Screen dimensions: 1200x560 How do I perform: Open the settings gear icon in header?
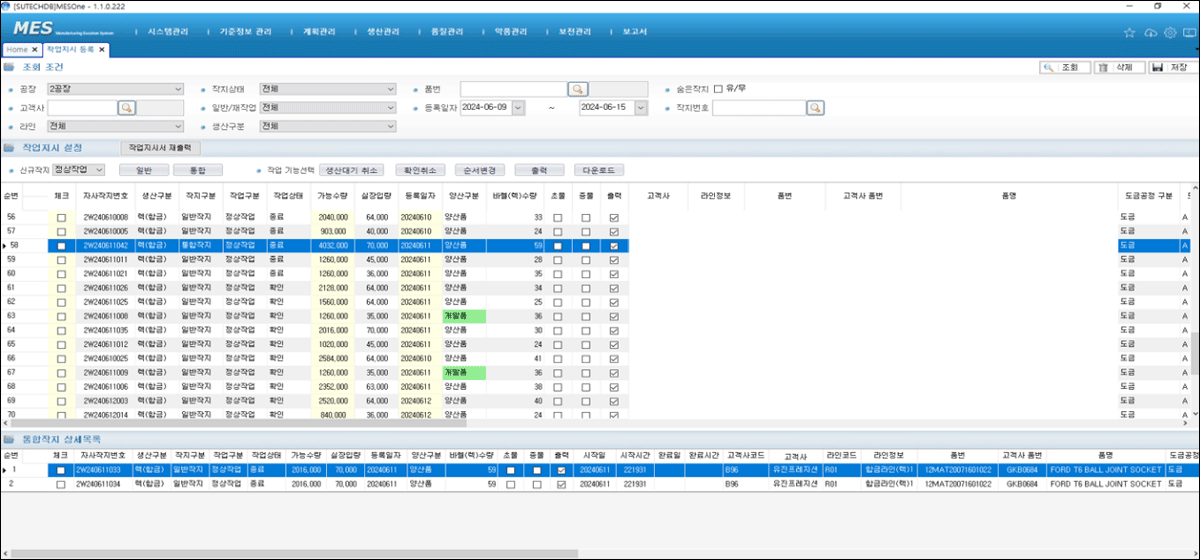point(1170,33)
